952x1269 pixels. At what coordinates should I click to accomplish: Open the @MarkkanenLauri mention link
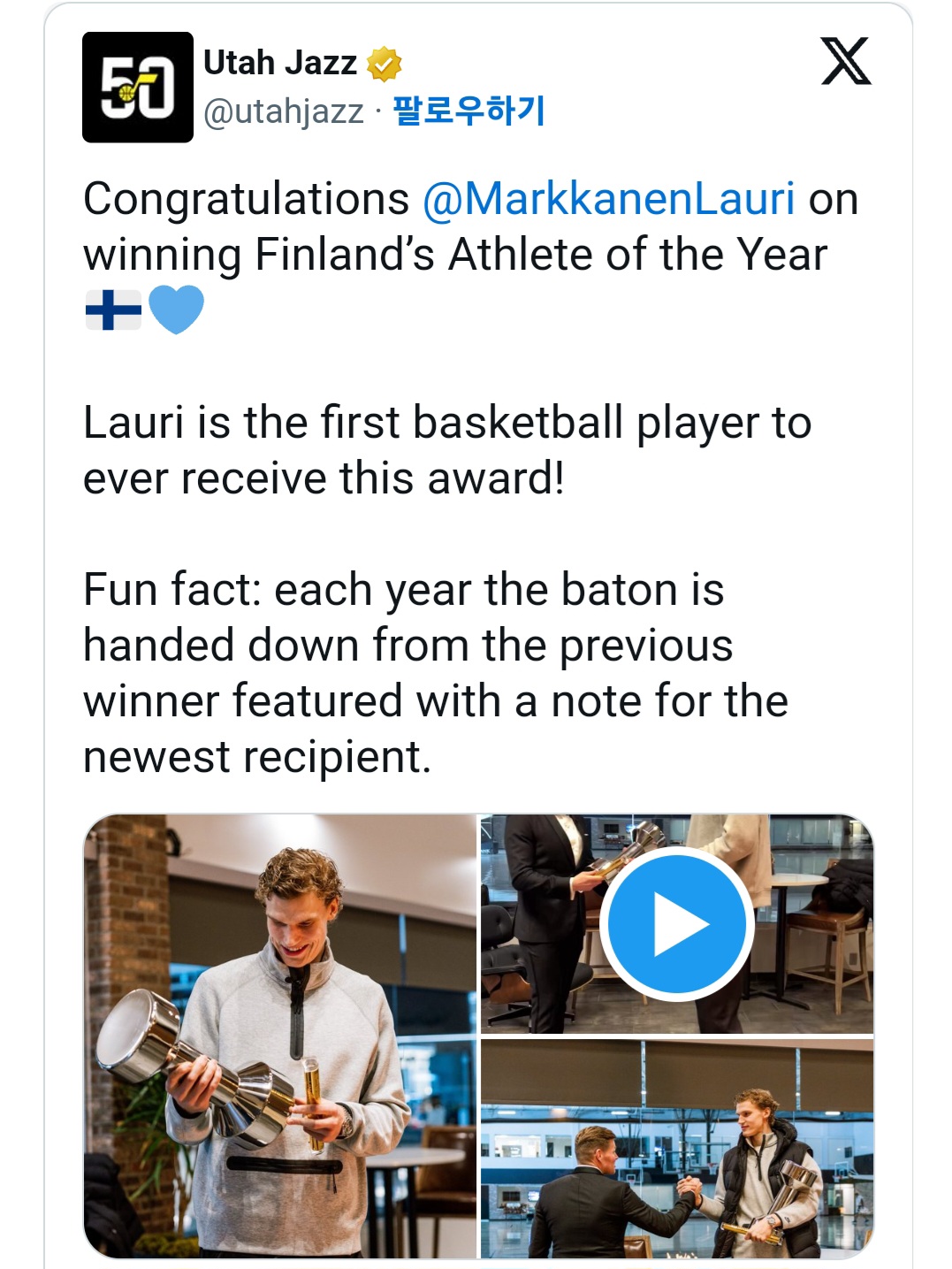[608, 199]
